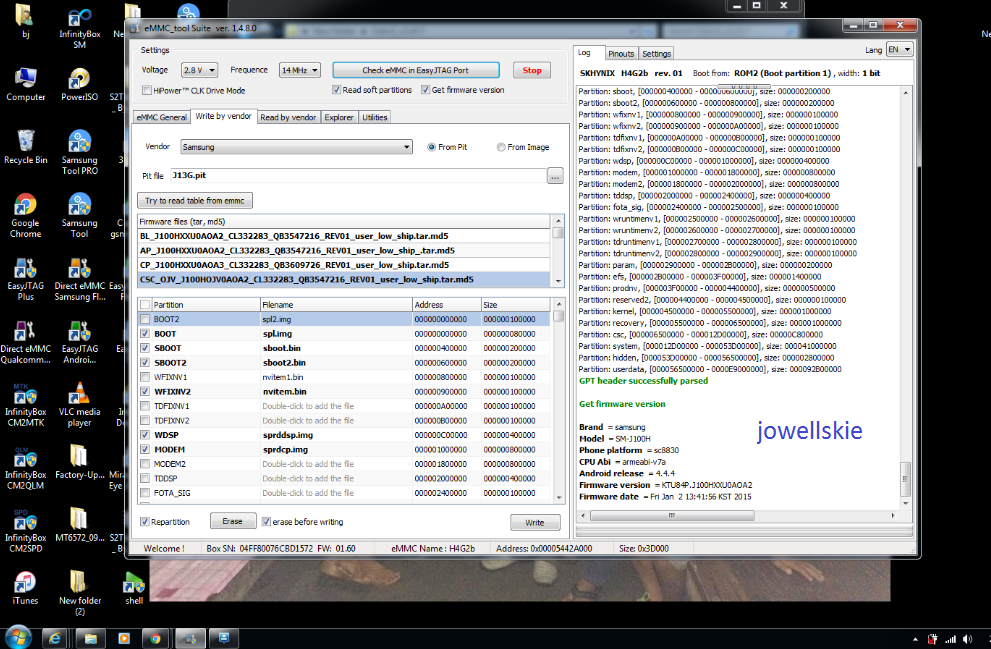This screenshot has width=991, height=649.
Task: Uncheck the SBOOT partition checkbox
Action: (145, 348)
